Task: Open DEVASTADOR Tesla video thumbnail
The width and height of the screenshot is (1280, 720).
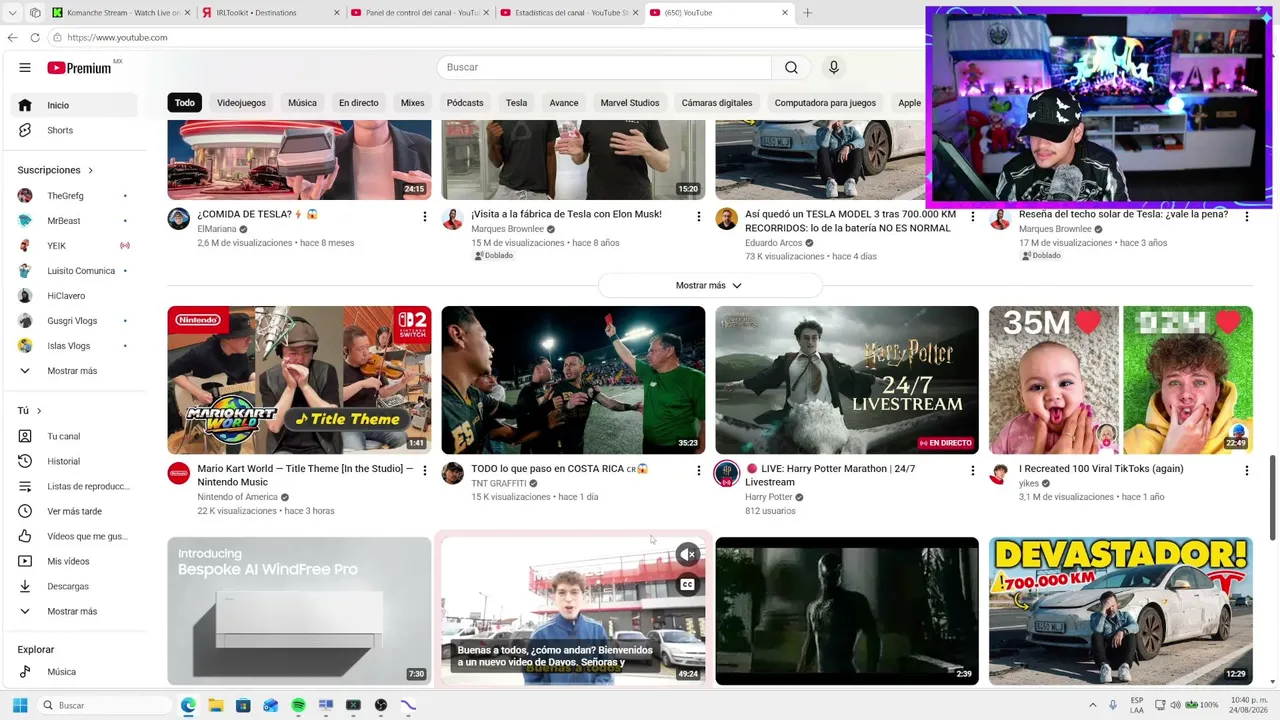Action: point(1121,611)
